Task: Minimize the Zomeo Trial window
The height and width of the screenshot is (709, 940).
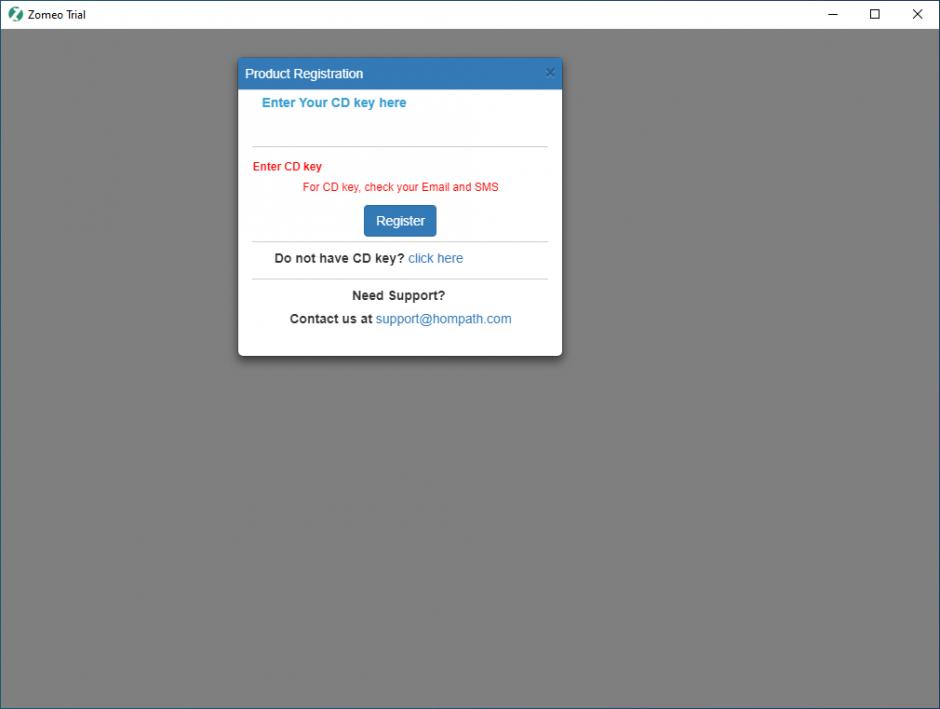Action: 833,14
